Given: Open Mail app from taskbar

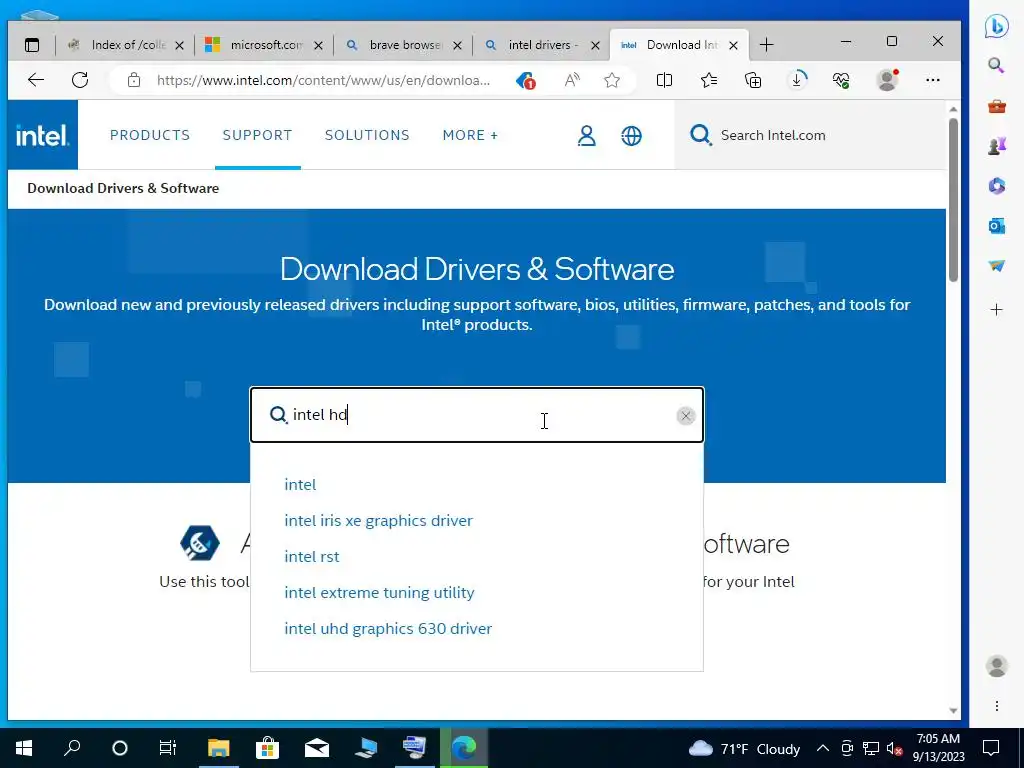Looking at the screenshot, I should click(x=316, y=748).
